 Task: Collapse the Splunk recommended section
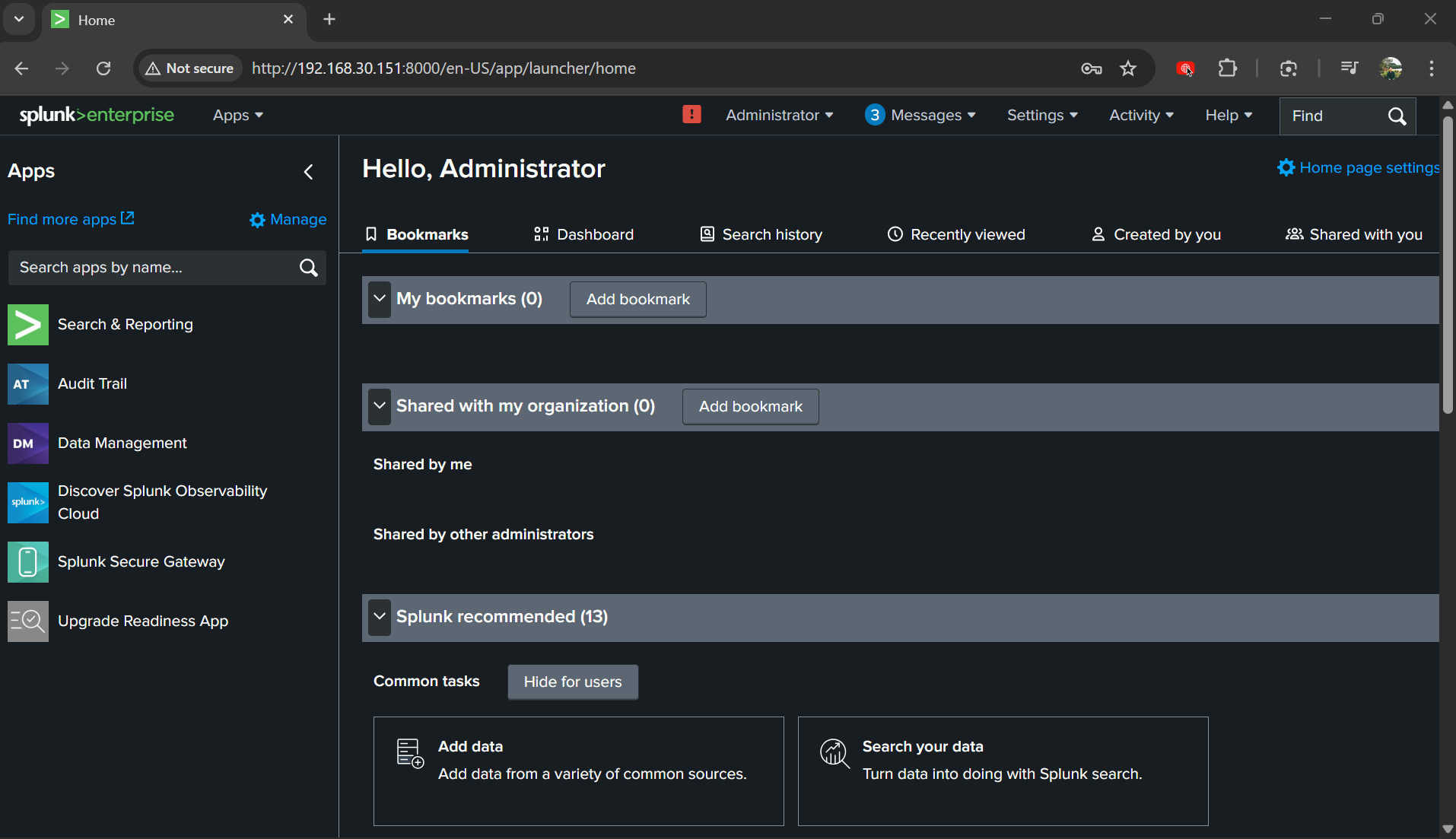pos(380,617)
